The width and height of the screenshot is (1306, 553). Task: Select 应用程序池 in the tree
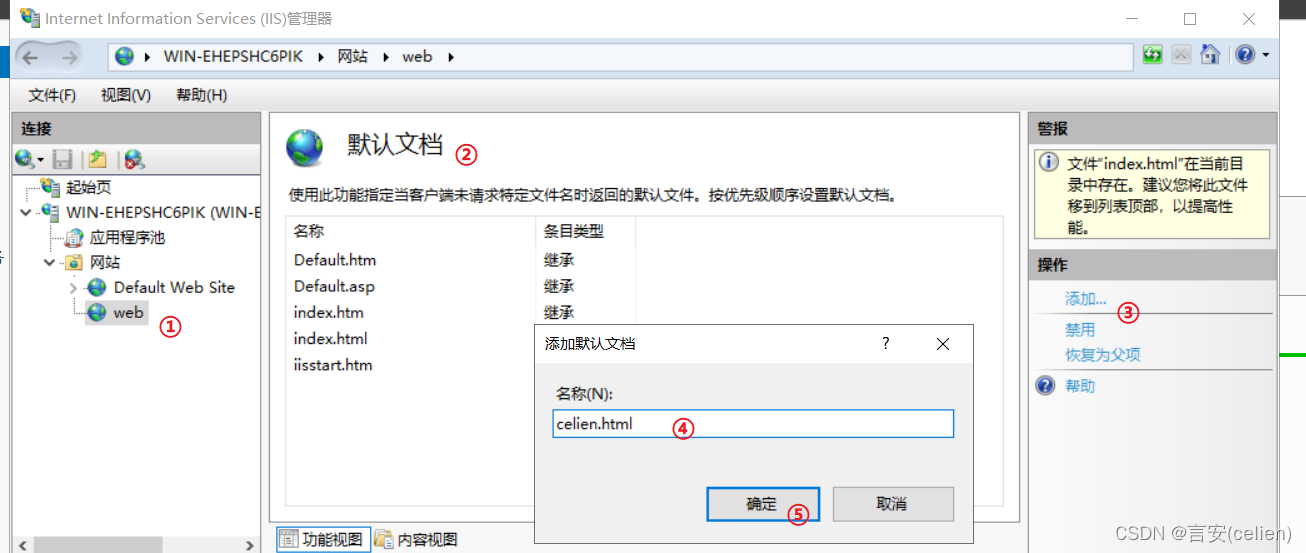point(127,238)
